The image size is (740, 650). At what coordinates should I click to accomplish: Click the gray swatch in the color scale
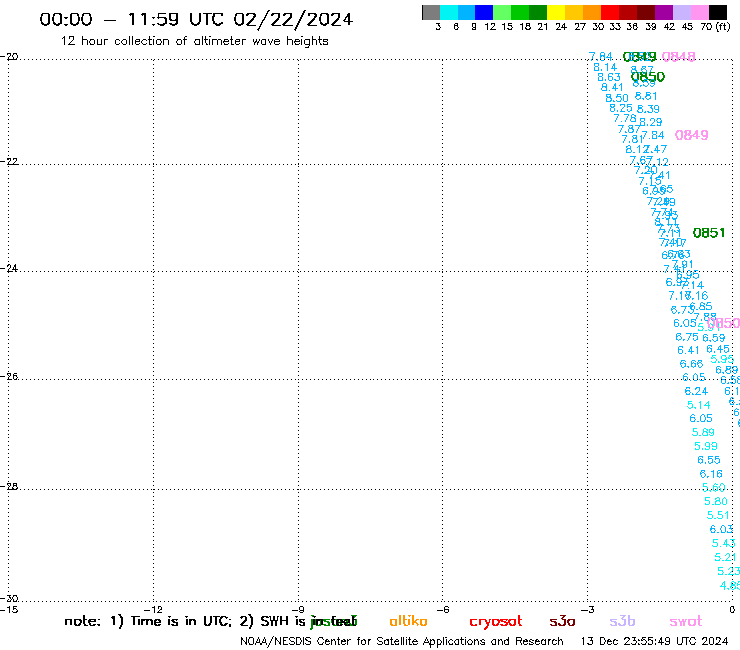[431, 12]
